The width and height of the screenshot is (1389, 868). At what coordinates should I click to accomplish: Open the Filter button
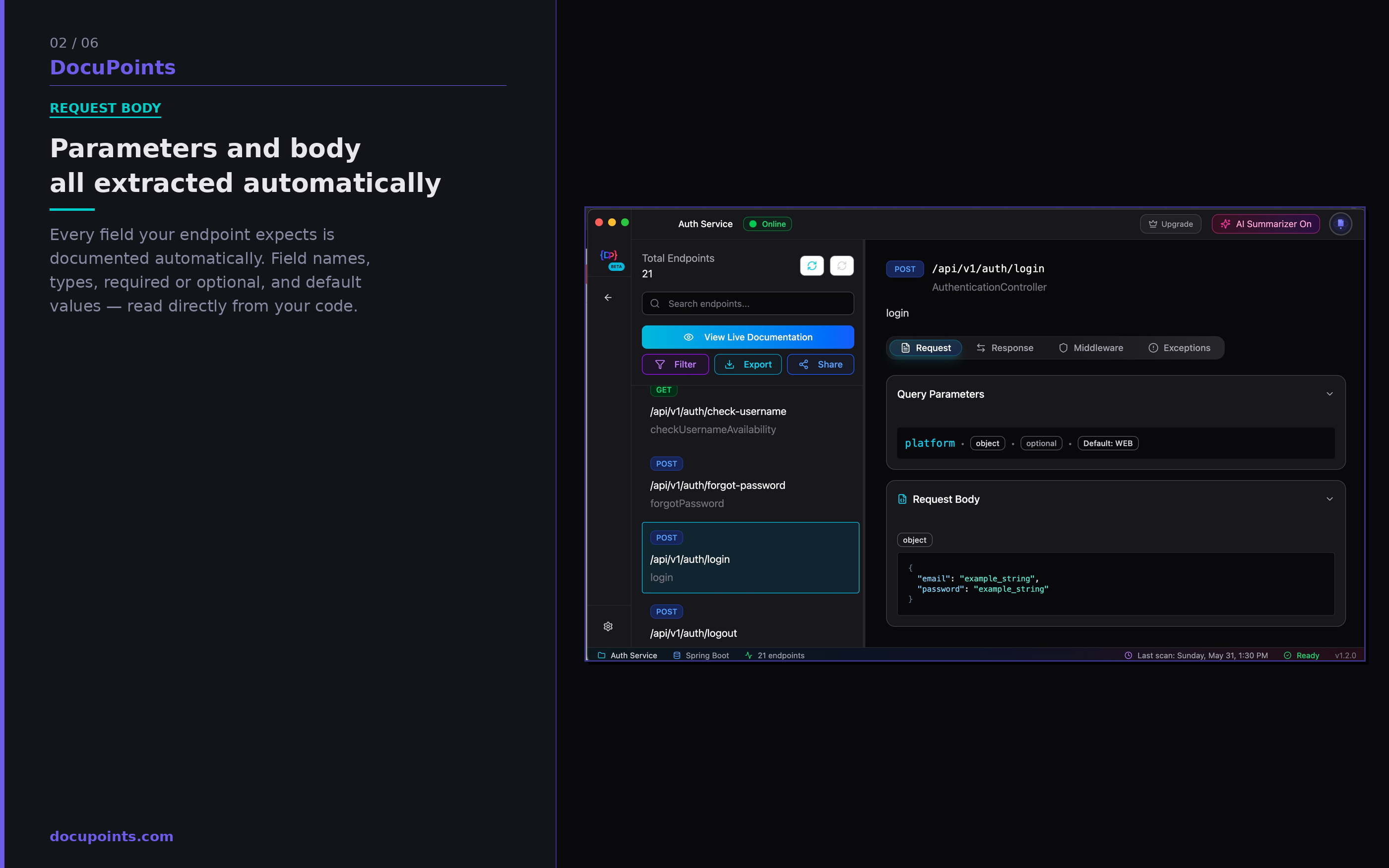pos(675,365)
